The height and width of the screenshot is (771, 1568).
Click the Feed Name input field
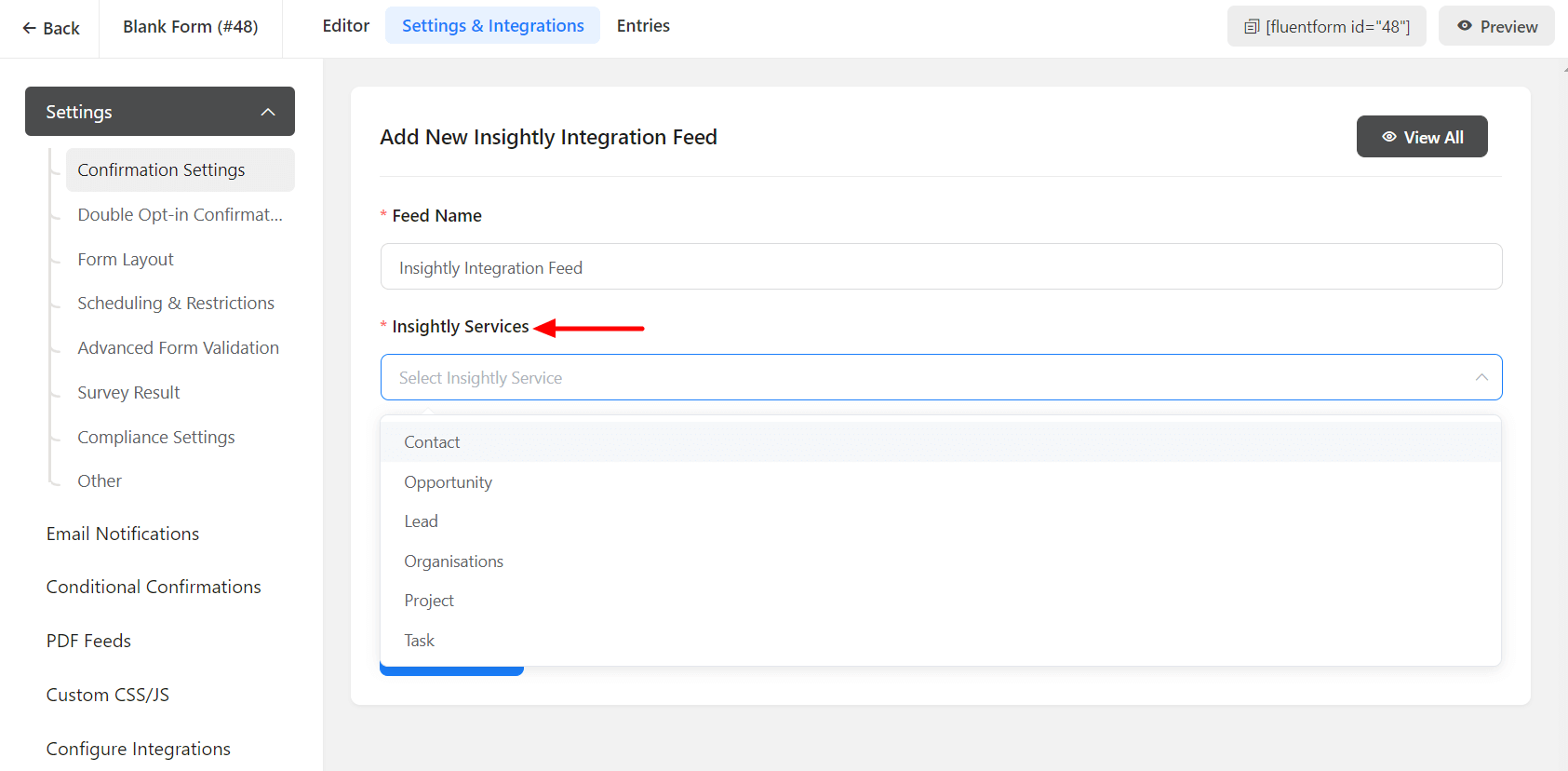coord(940,267)
